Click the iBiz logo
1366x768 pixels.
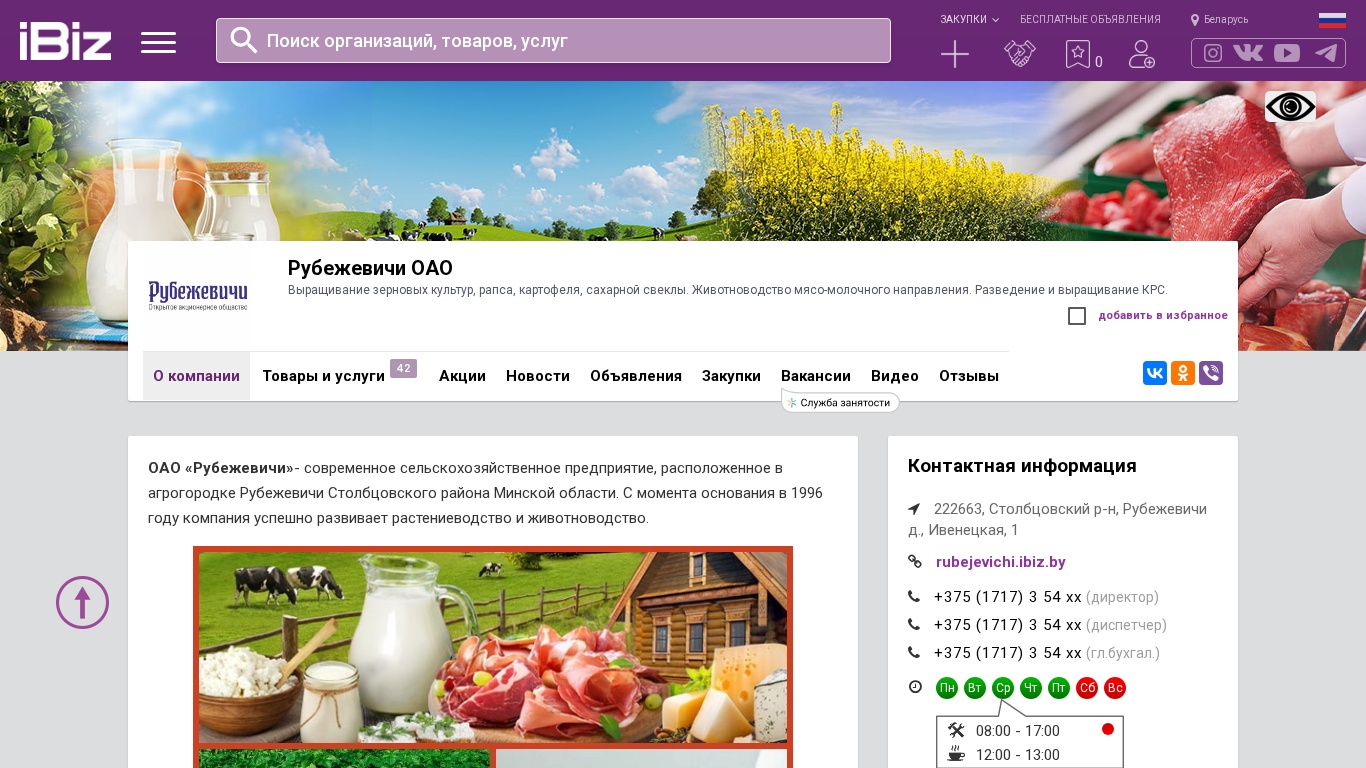pos(65,41)
